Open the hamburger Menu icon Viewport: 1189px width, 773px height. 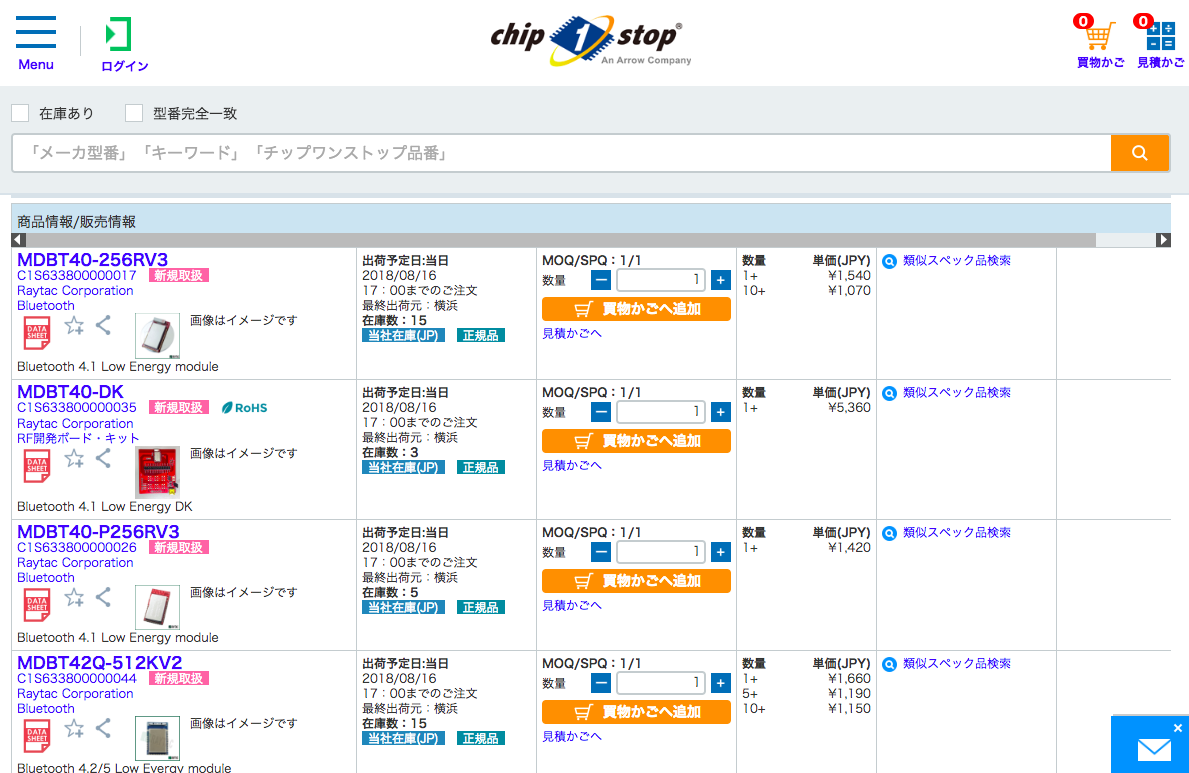36,33
